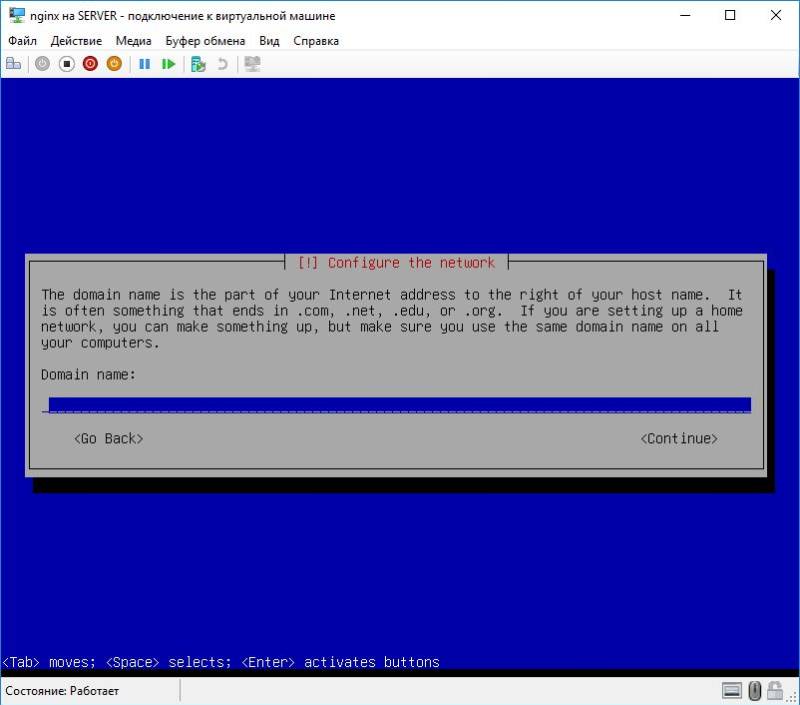
Task: Click inside the Domain name input field
Action: pos(396,402)
